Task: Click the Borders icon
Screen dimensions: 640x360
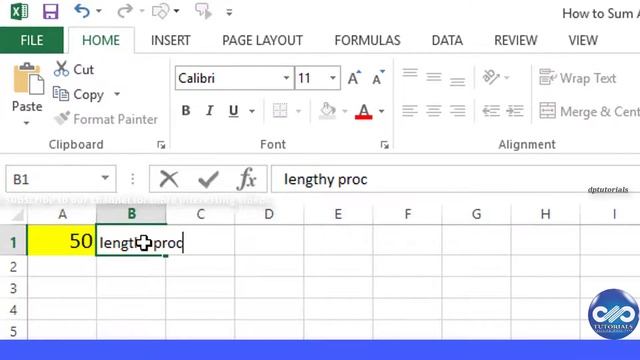Action: [x=280, y=111]
